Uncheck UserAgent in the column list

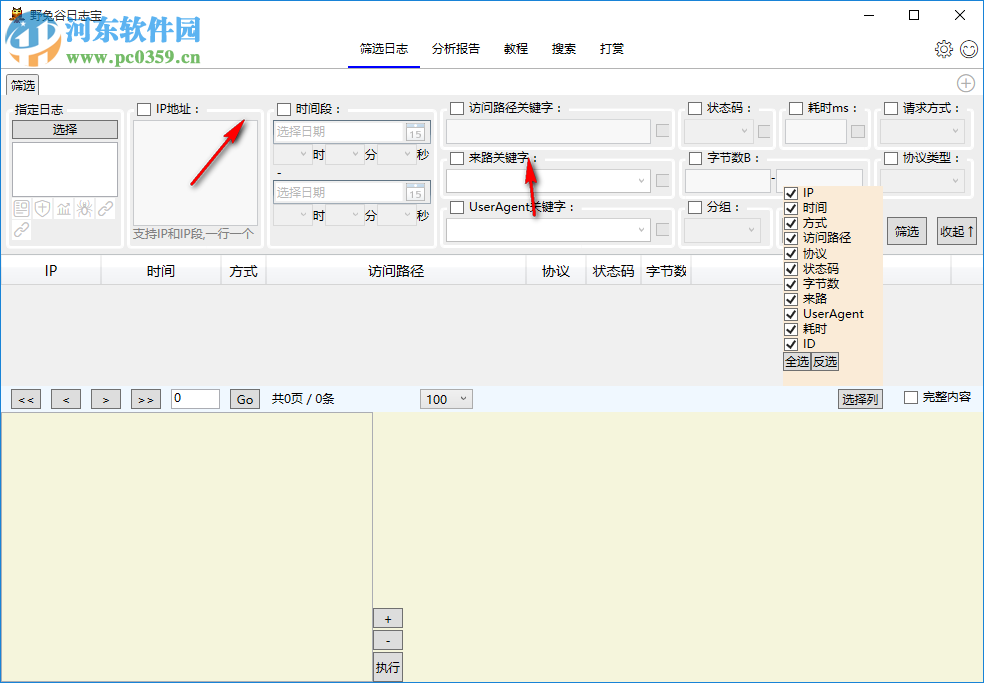[x=791, y=313]
